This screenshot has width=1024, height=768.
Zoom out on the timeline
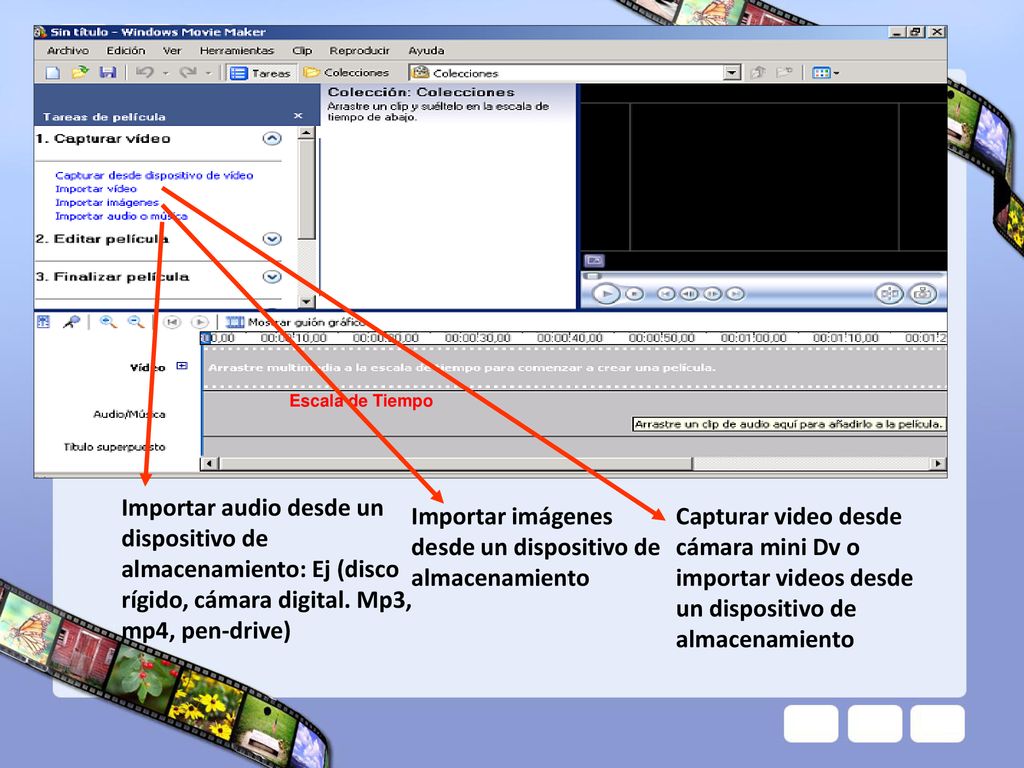(x=135, y=321)
